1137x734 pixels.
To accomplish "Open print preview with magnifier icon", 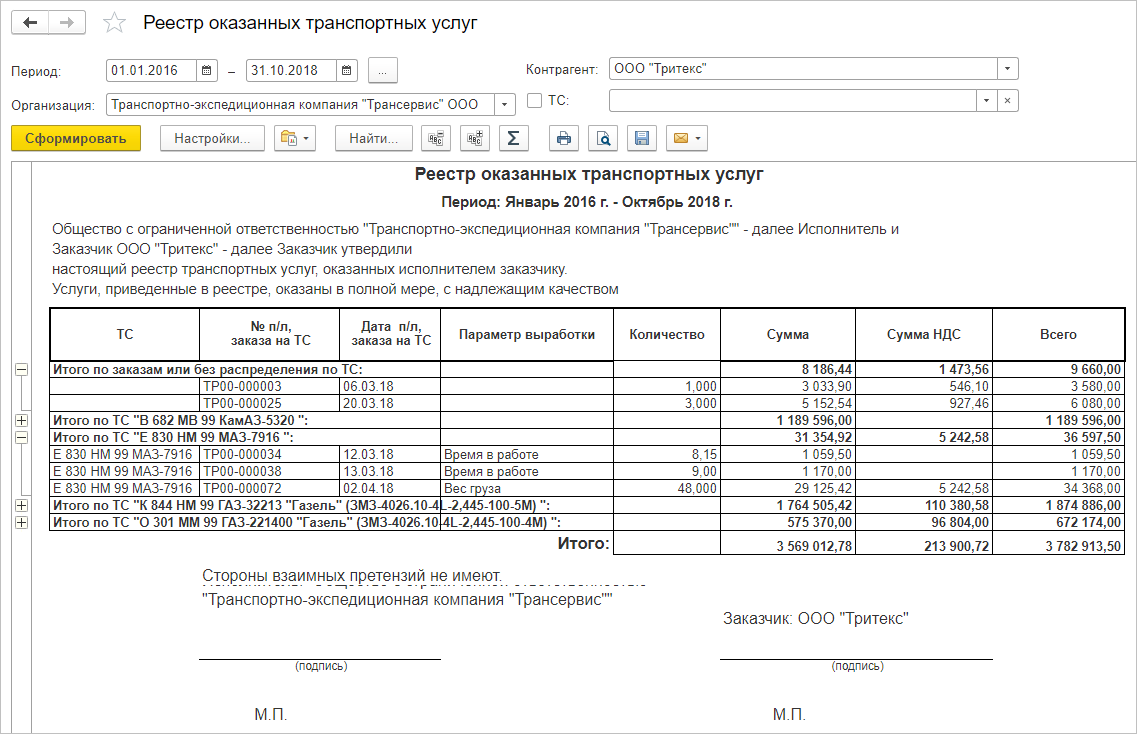I will 603,138.
